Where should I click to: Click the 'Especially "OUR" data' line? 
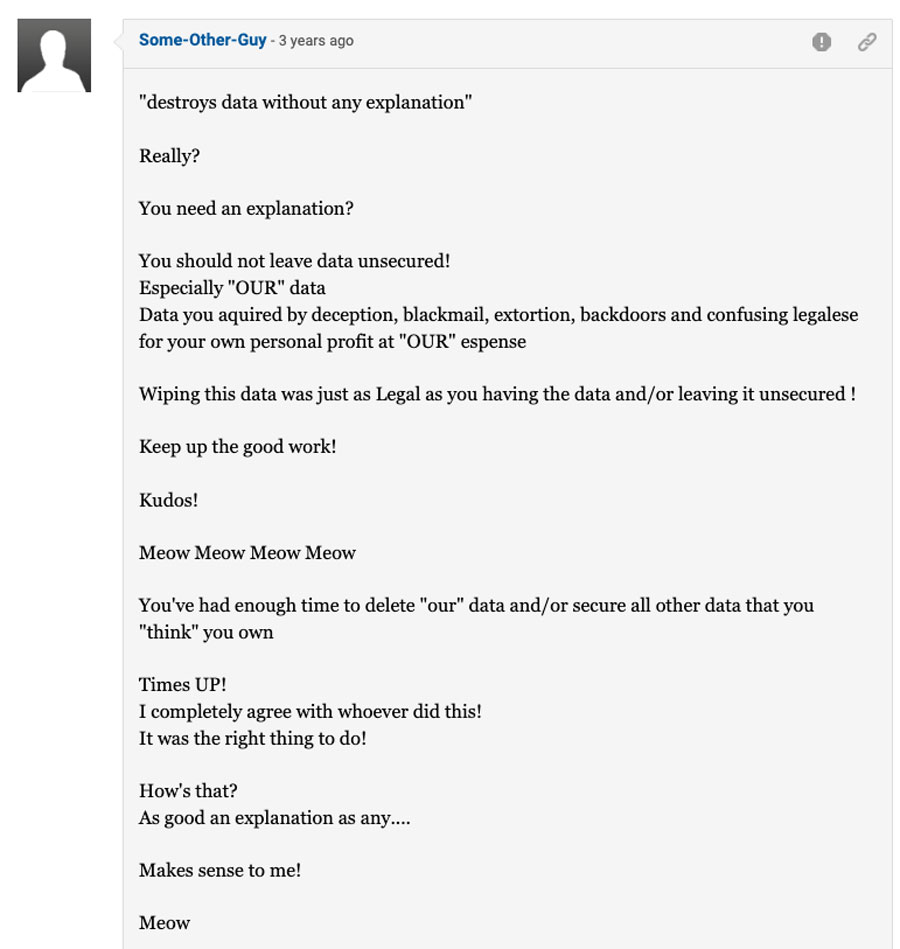[232, 287]
